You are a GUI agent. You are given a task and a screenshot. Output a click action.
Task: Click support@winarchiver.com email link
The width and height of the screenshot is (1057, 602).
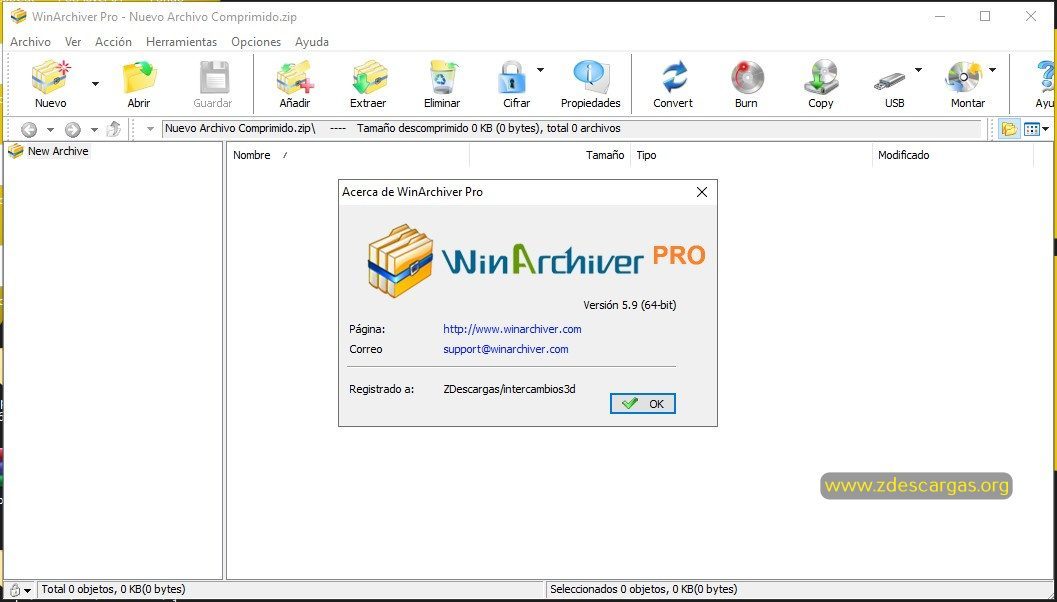coord(506,349)
